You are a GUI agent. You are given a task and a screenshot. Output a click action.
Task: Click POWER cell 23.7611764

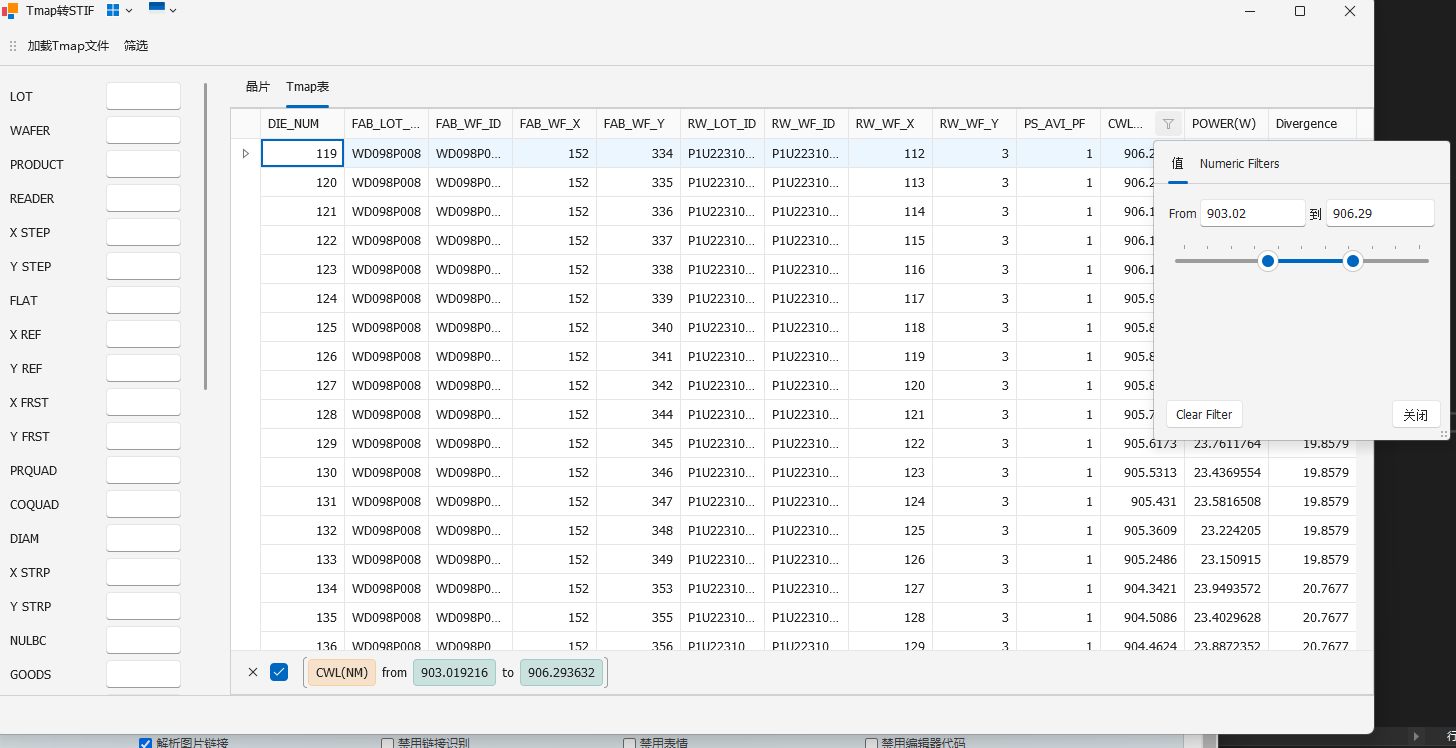pos(1226,443)
